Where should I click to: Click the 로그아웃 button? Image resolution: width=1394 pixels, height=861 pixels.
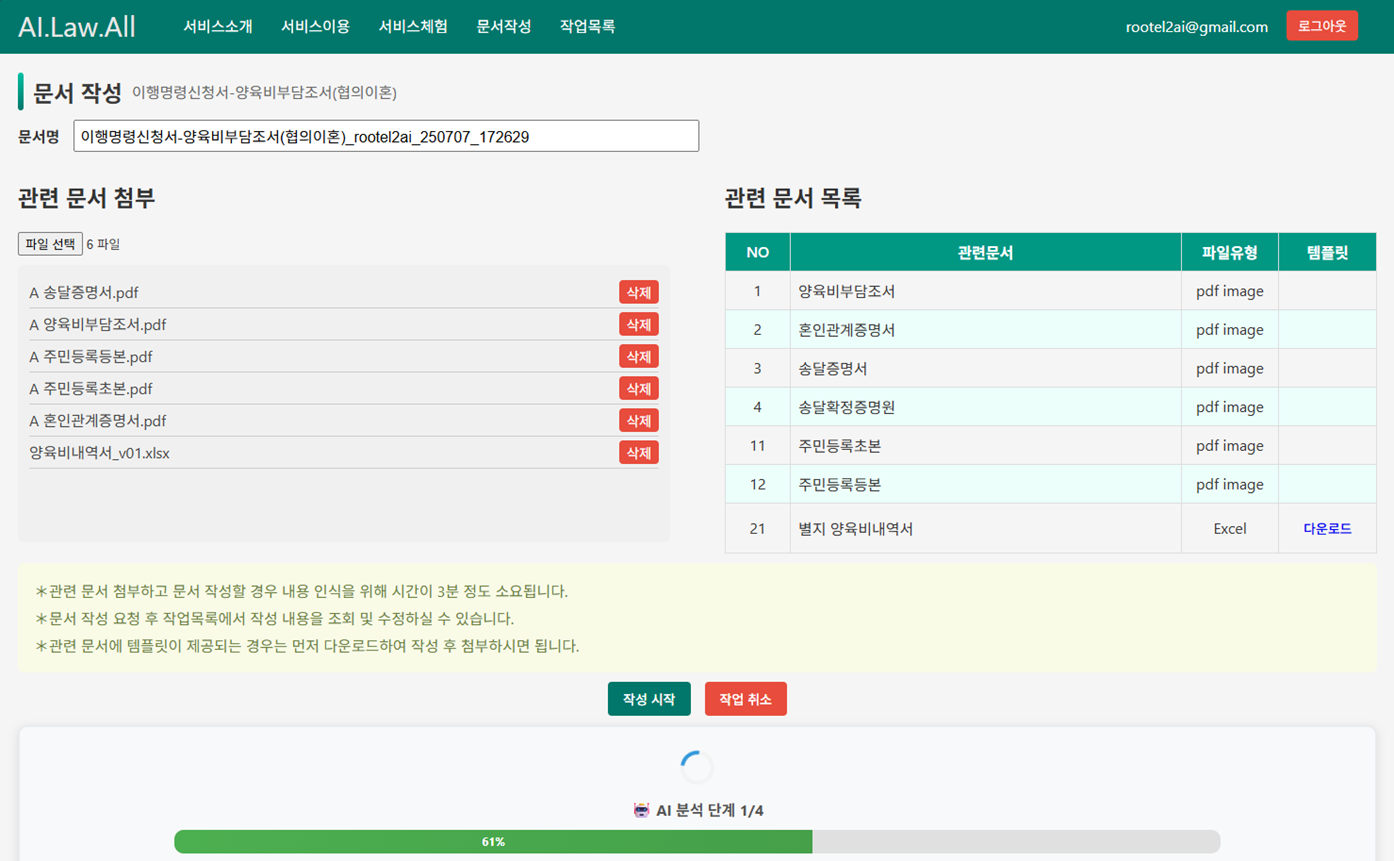point(1322,26)
